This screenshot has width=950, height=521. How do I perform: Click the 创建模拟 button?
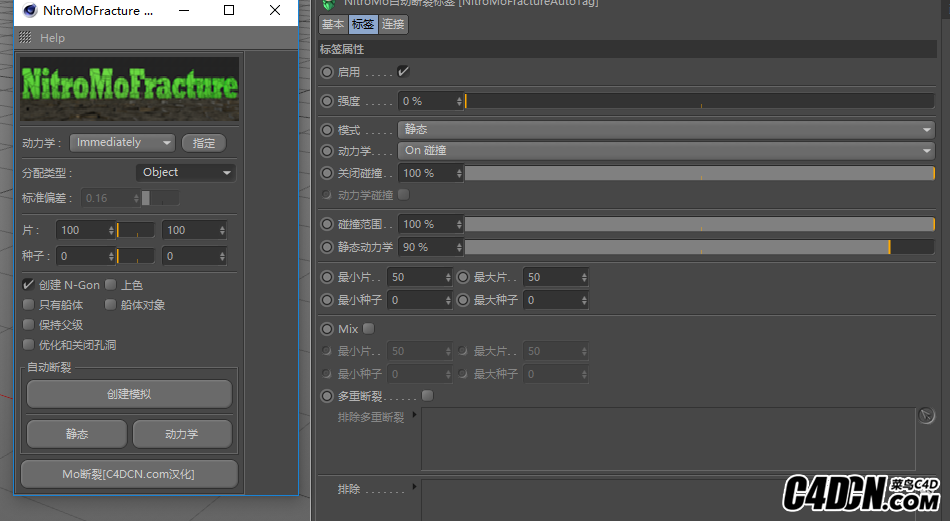click(129, 394)
